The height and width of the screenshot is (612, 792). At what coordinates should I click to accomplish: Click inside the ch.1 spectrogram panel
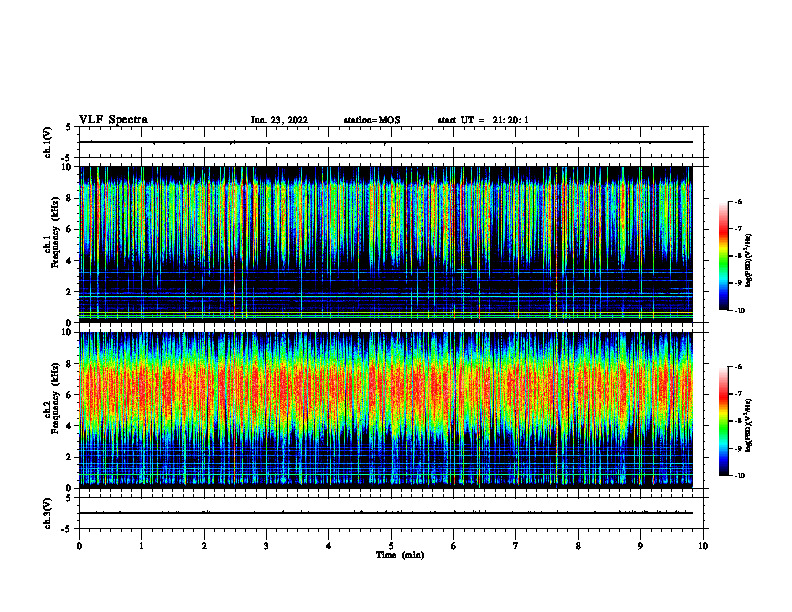coord(386,244)
